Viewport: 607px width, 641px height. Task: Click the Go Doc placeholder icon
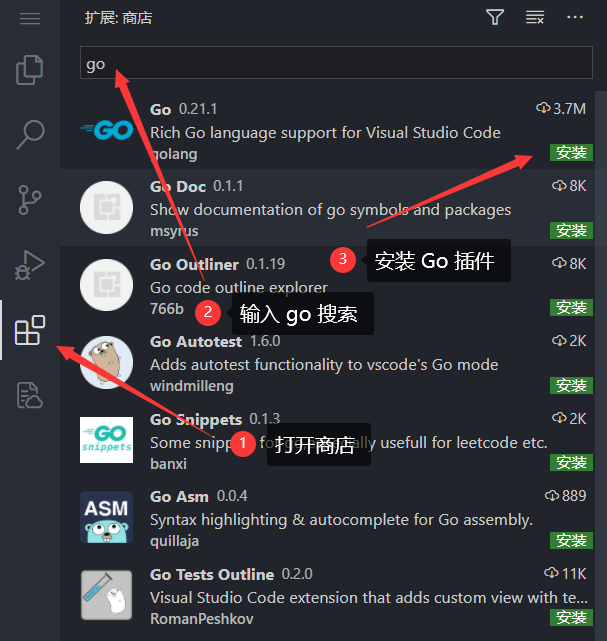(106, 208)
